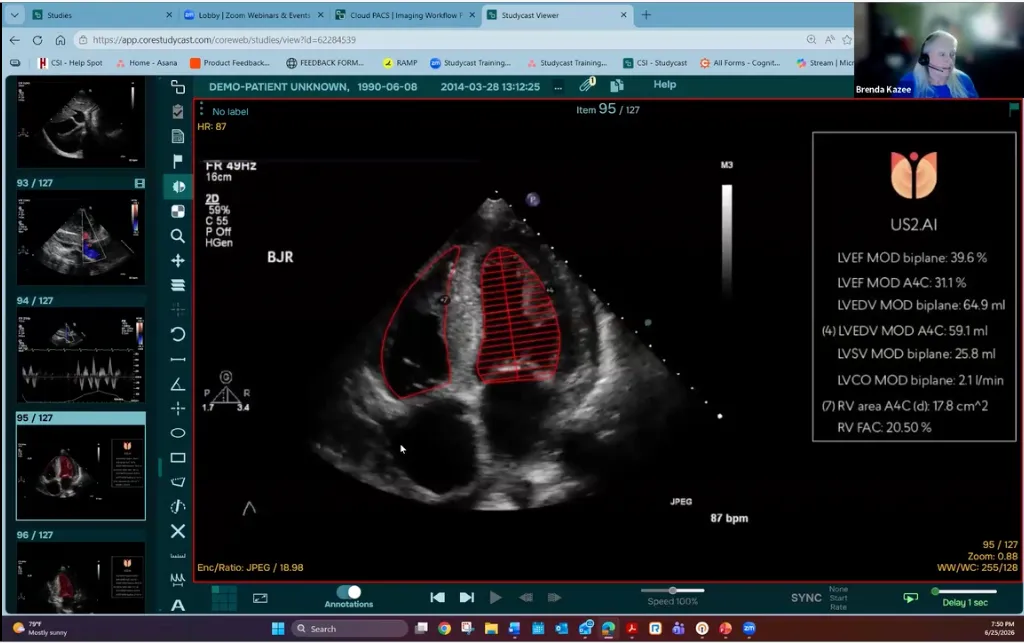Viewport: 1024px width, 643px height.
Task: Skip to next image
Action: [x=466, y=597]
